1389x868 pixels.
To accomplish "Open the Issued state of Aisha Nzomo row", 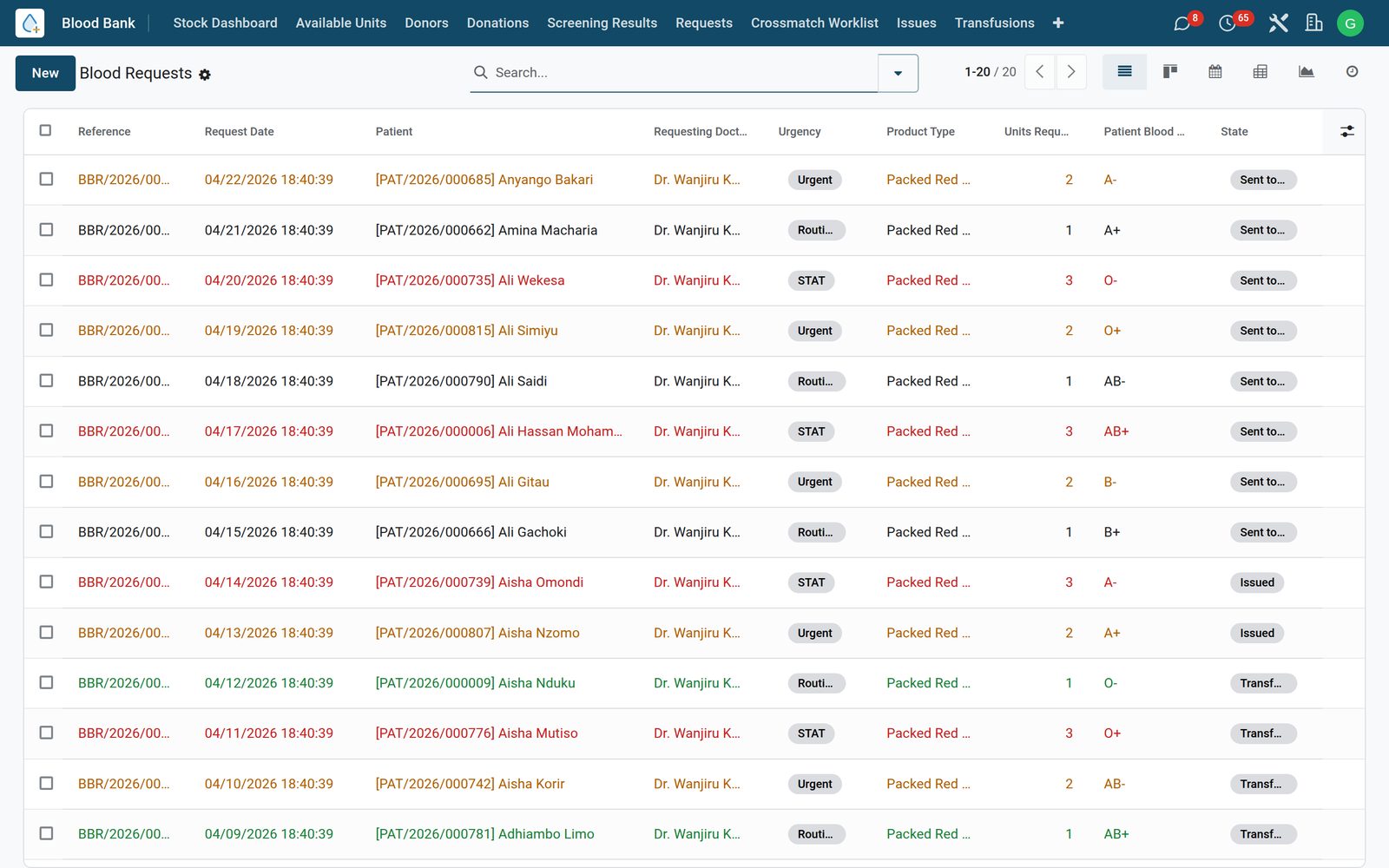I will (x=1256, y=633).
